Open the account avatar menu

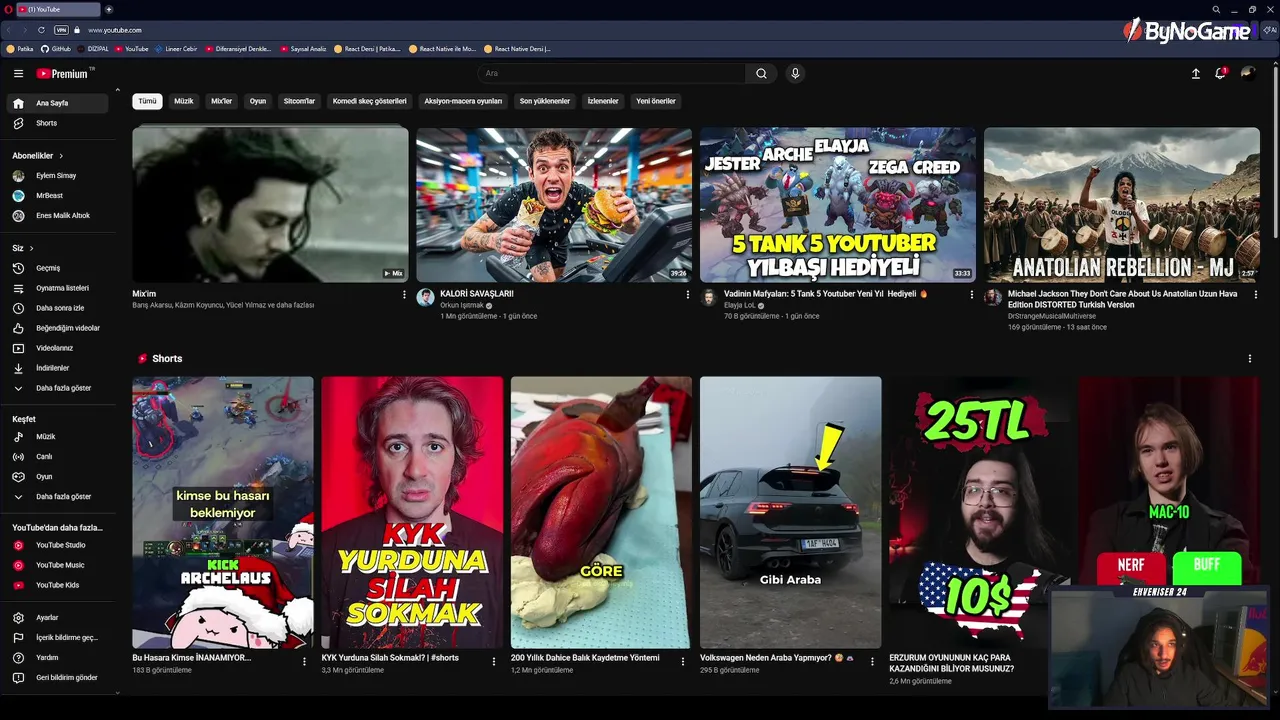point(1247,73)
